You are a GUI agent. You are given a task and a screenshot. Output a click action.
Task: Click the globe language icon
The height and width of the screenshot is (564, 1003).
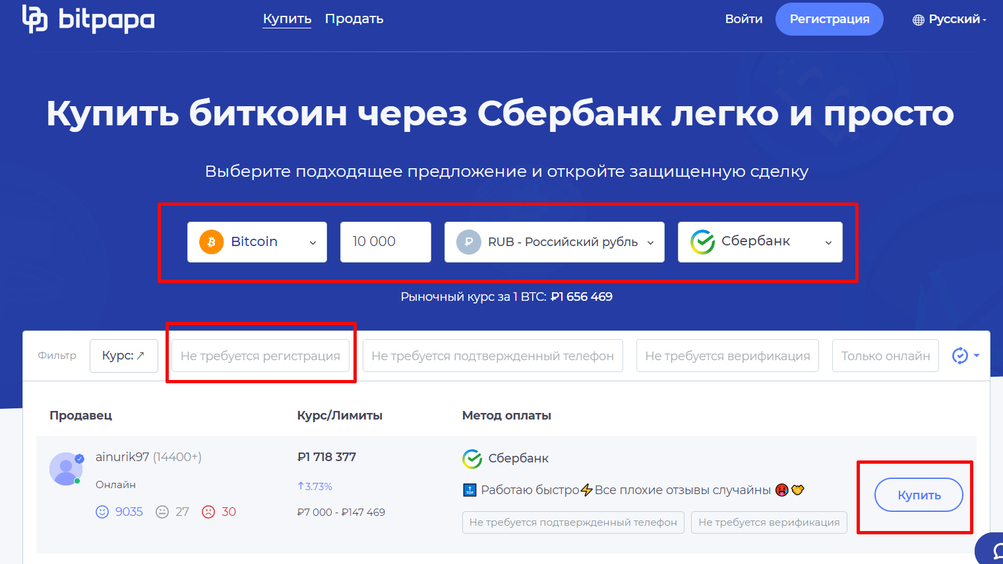918,20
